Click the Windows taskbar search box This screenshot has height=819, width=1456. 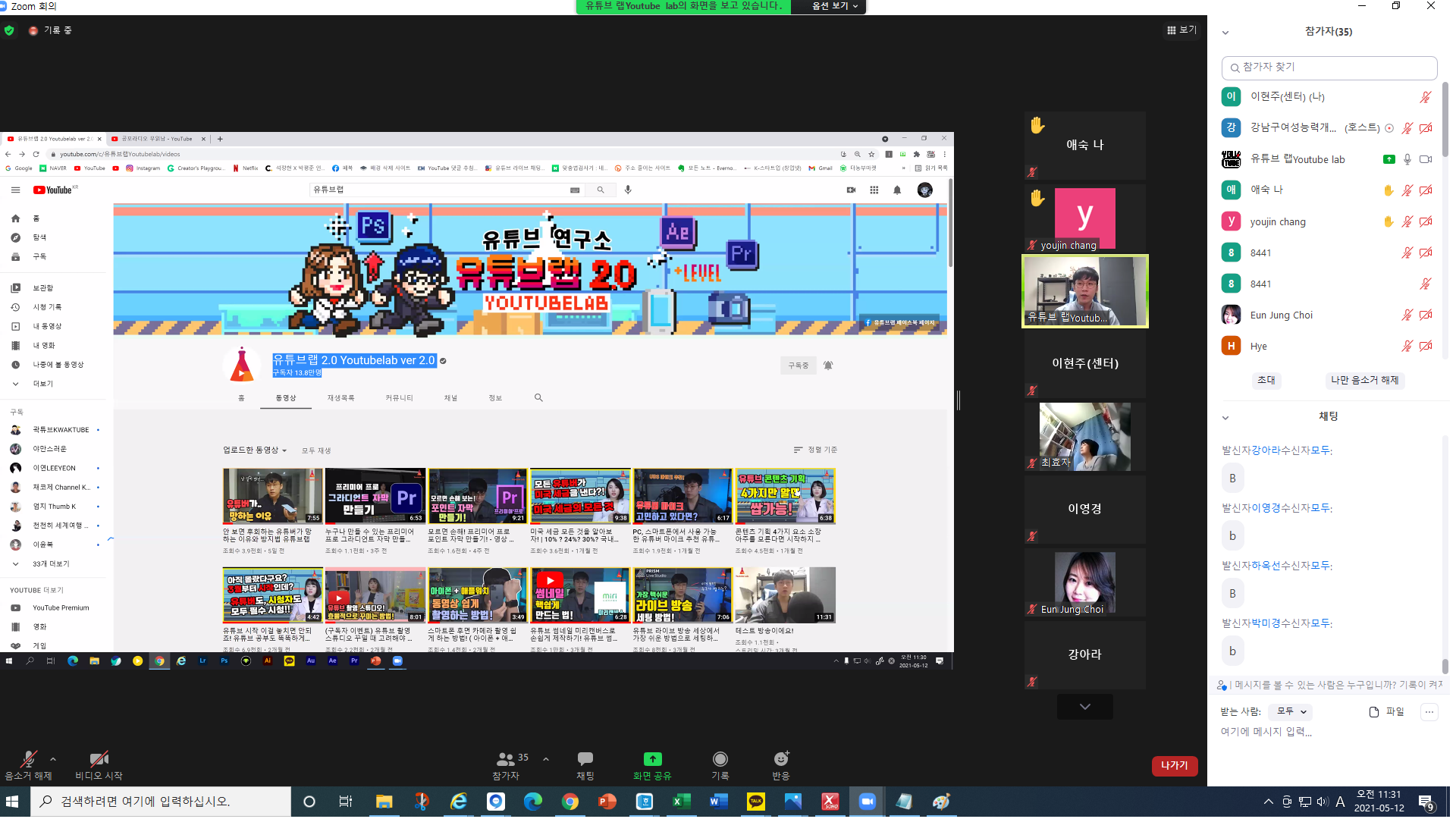[x=161, y=802]
